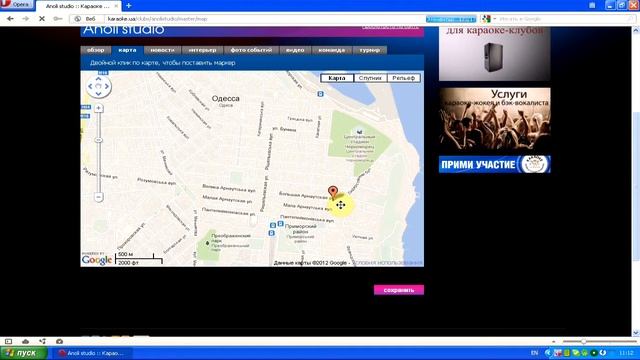Click the Преображенский парк tree icon
640x360 pixels.
click(x=207, y=243)
